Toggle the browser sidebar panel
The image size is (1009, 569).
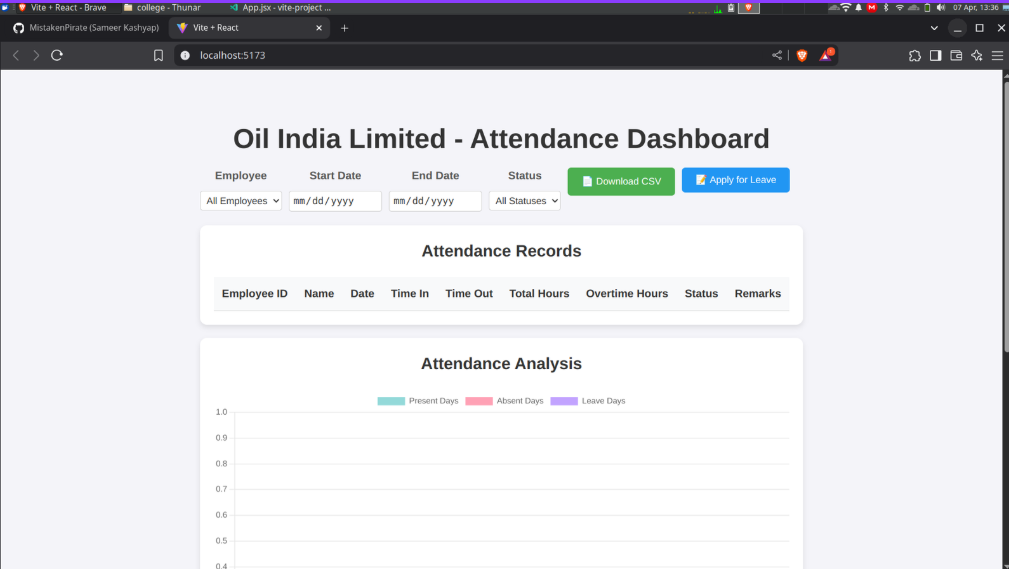coord(935,55)
